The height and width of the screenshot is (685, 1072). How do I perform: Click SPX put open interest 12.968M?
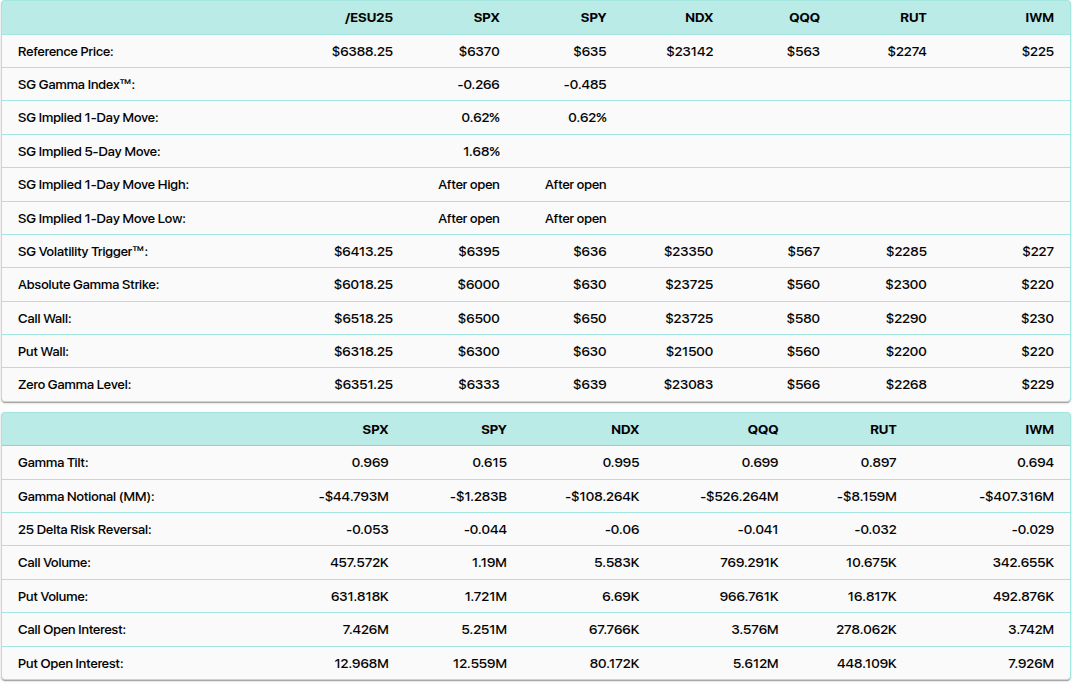[x=361, y=664]
